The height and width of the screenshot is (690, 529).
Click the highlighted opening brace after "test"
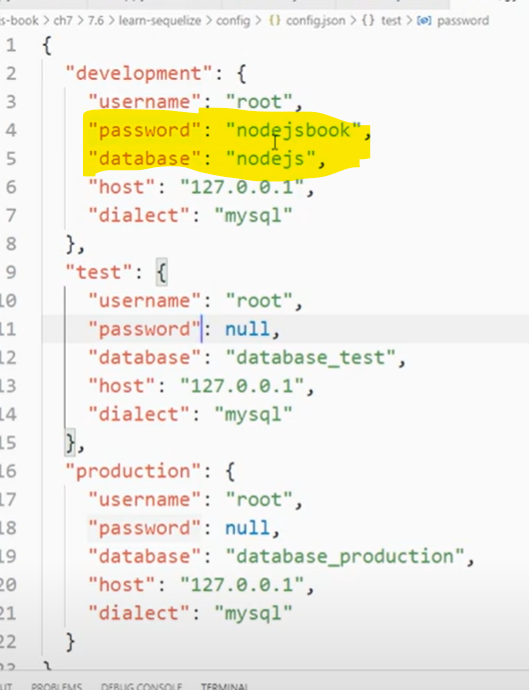click(x=162, y=272)
